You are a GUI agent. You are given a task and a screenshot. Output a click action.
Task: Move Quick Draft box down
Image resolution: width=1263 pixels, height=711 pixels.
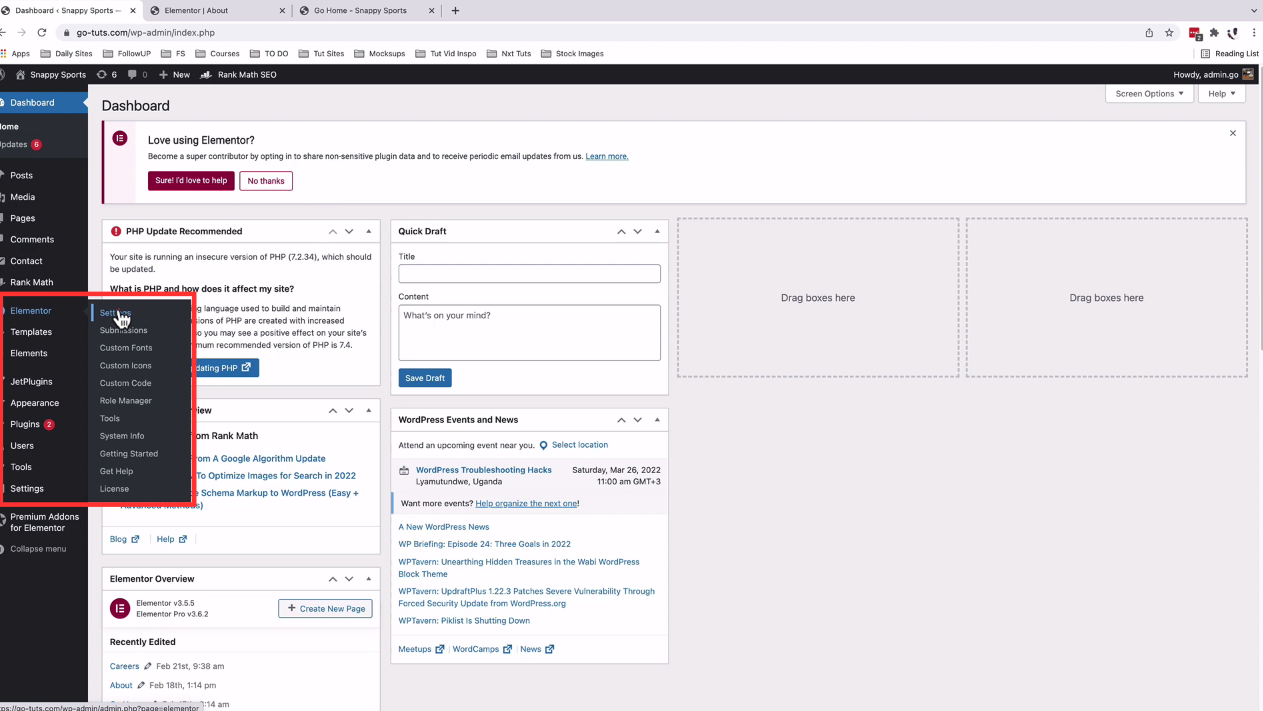(637, 231)
